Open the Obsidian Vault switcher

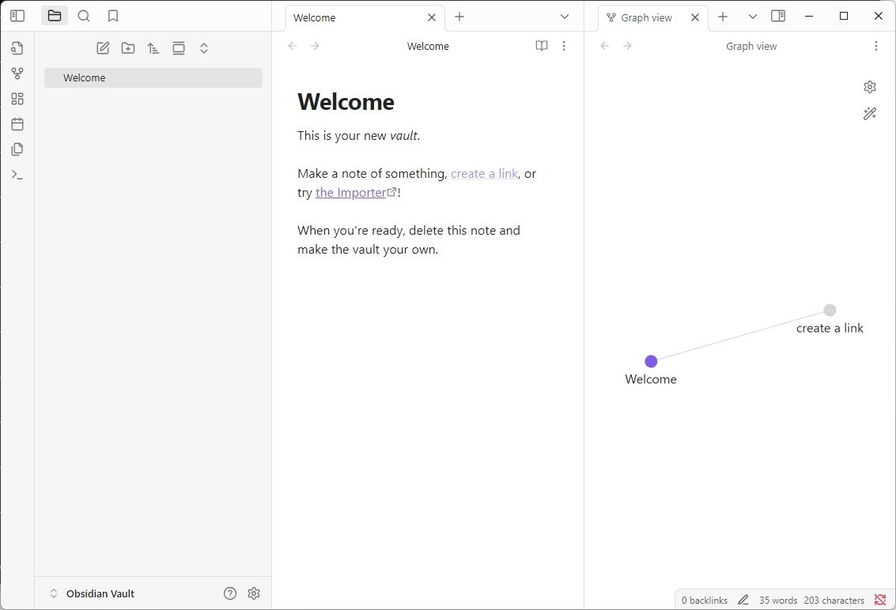92,593
